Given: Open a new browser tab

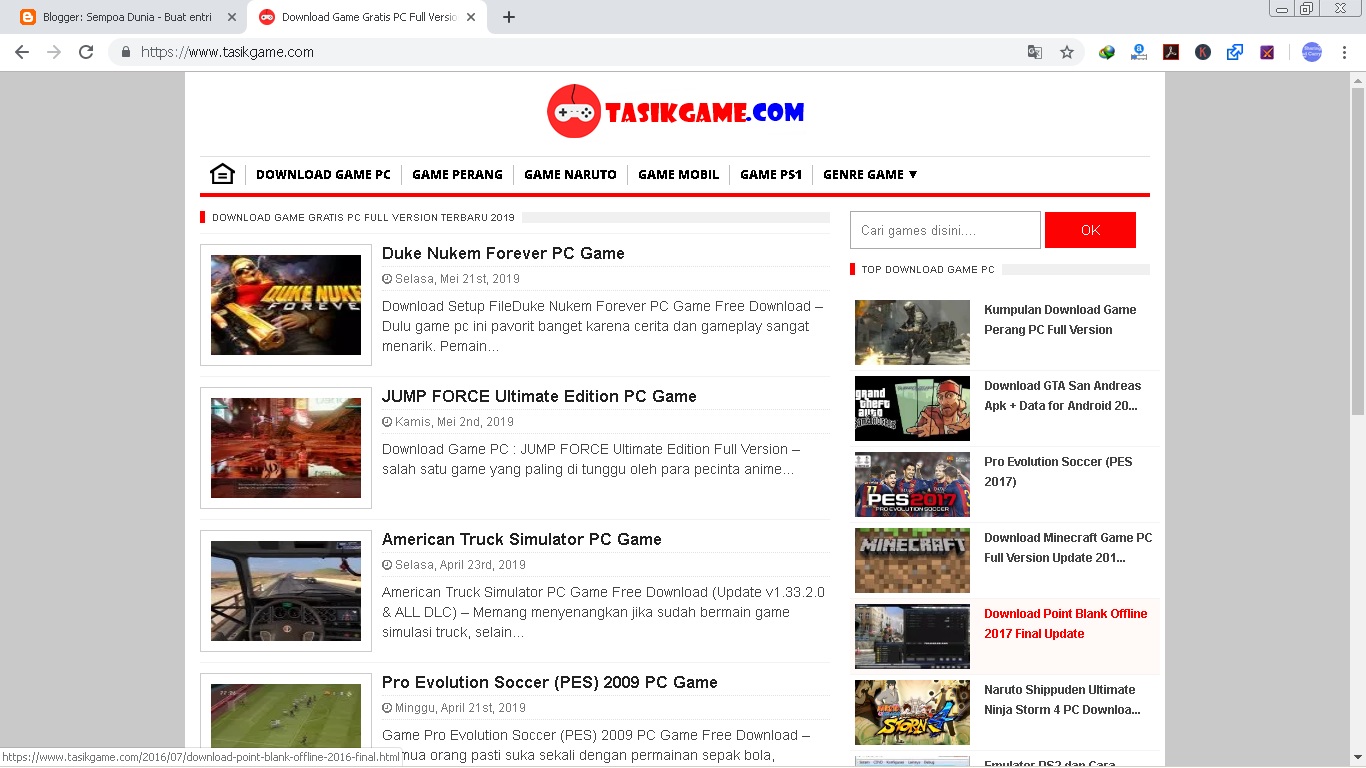Looking at the screenshot, I should click(509, 17).
